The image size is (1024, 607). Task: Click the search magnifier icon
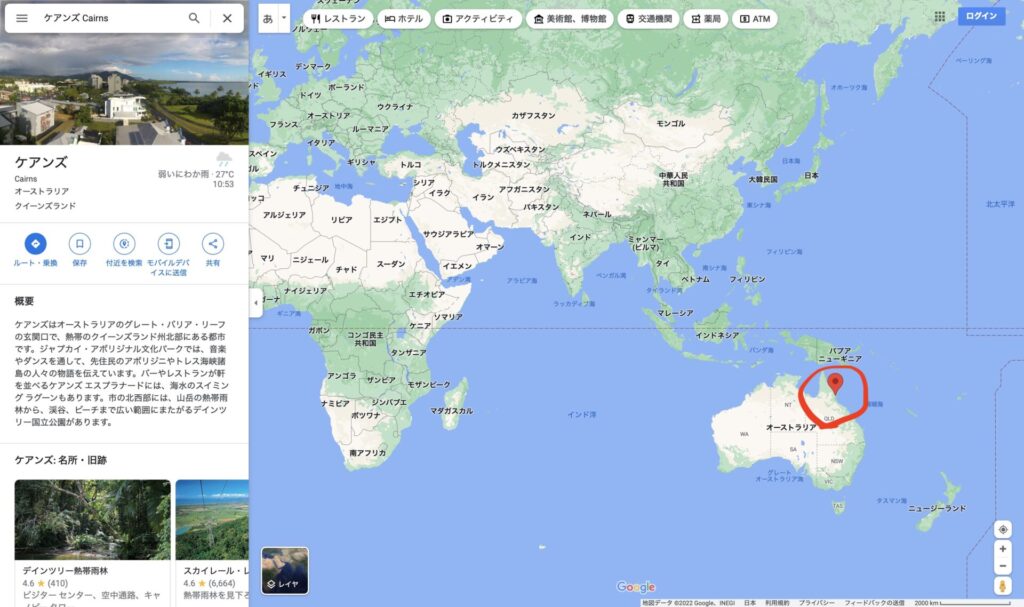(x=194, y=18)
